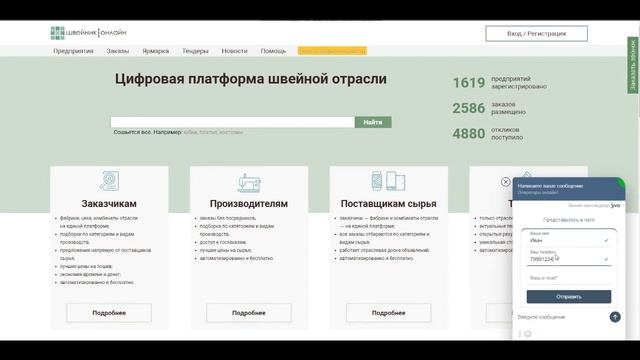Click the yellow highlighted navigation button
Screen dimensions: 640x360
(332, 51)
